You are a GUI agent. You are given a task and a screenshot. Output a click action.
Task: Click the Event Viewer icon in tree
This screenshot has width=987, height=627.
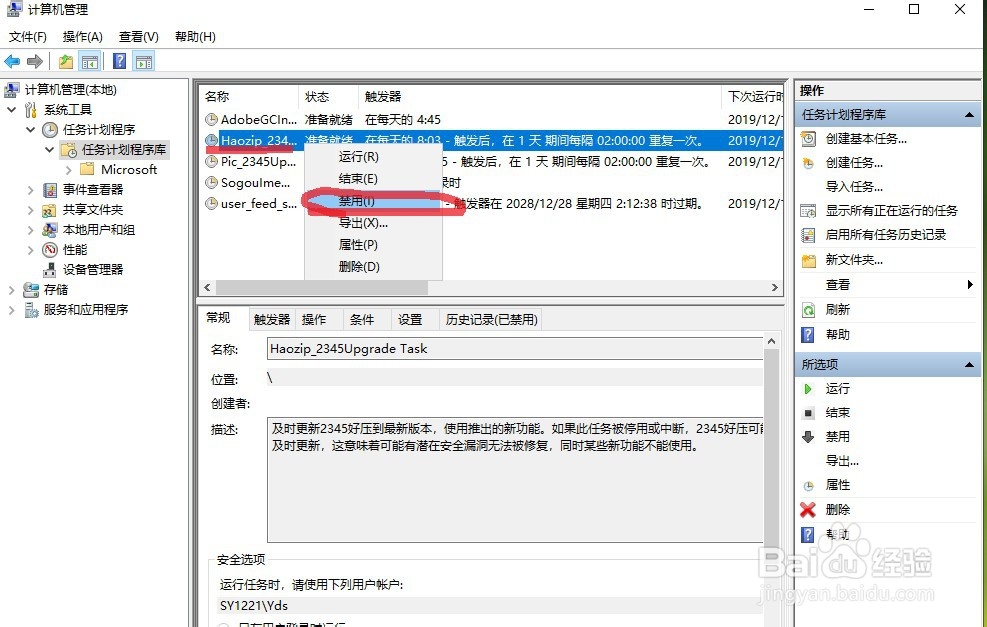50,189
